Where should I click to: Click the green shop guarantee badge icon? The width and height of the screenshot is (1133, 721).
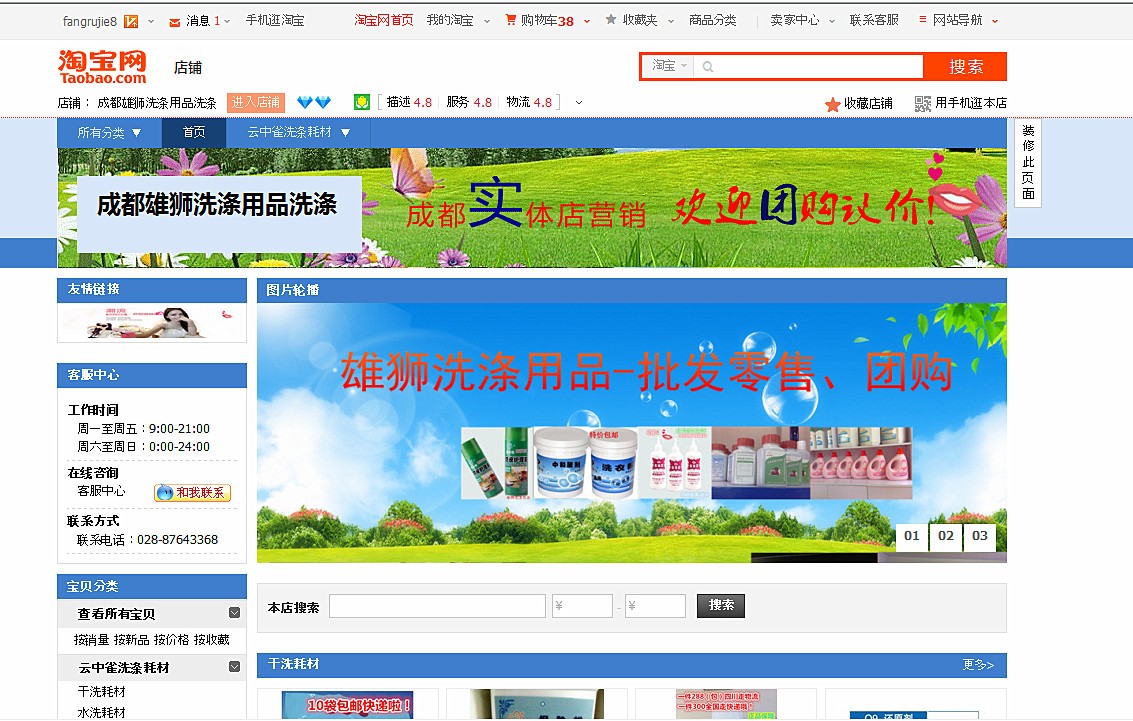click(x=362, y=102)
